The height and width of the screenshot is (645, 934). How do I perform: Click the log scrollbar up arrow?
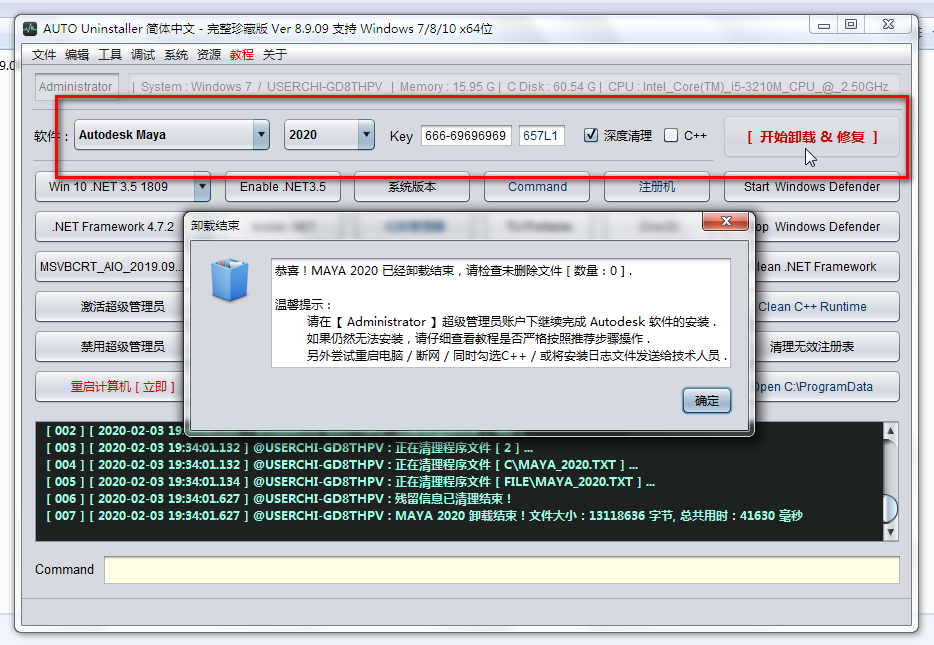point(890,430)
